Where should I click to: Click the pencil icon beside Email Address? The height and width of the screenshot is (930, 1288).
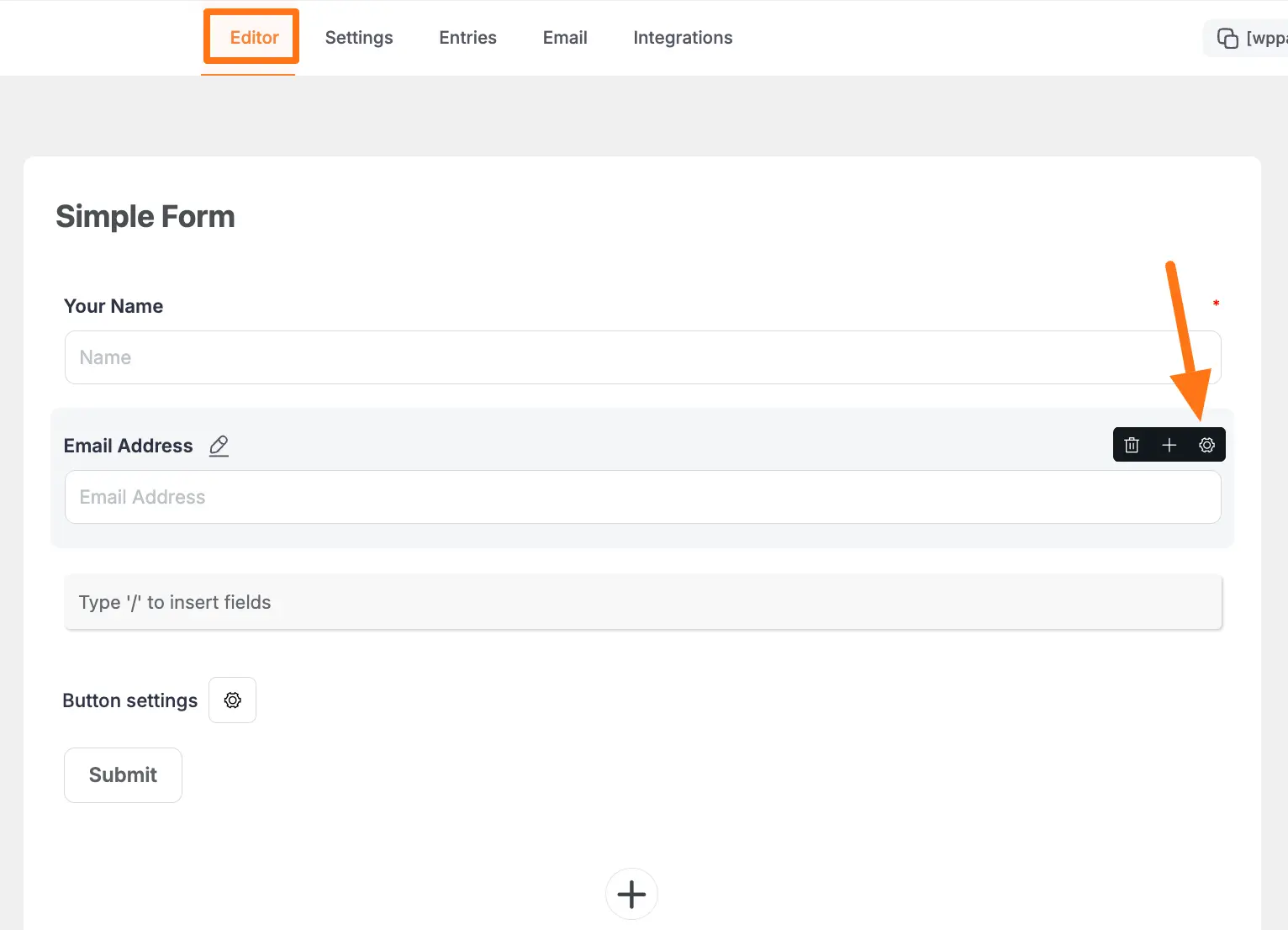[x=219, y=446]
